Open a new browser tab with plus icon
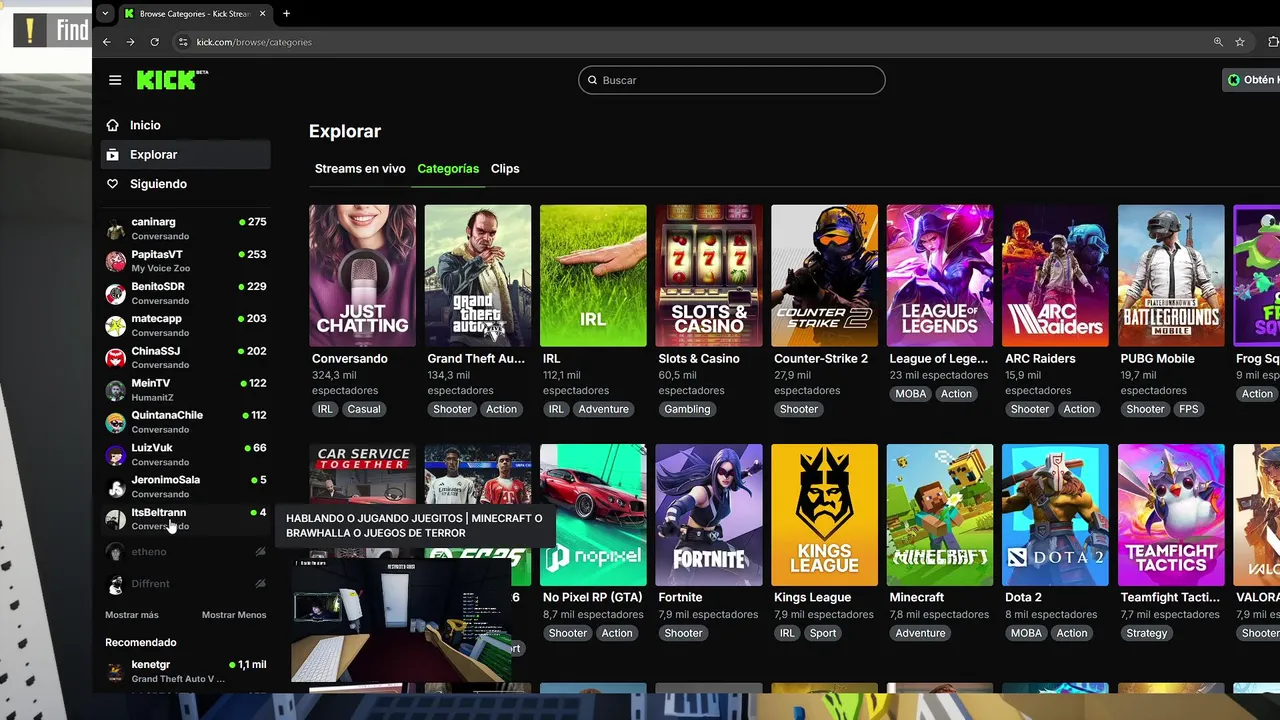This screenshot has width=1280, height=720. (286, 14)
